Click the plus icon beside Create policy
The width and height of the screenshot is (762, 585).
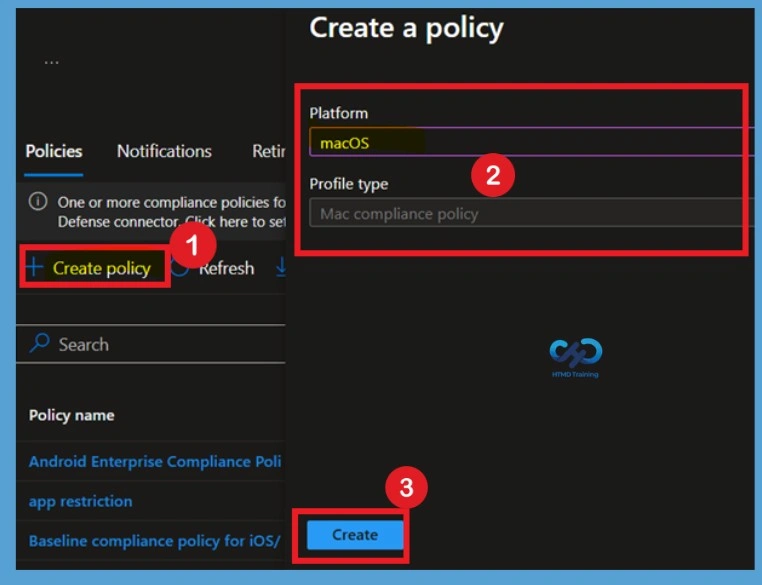point(34,267)
